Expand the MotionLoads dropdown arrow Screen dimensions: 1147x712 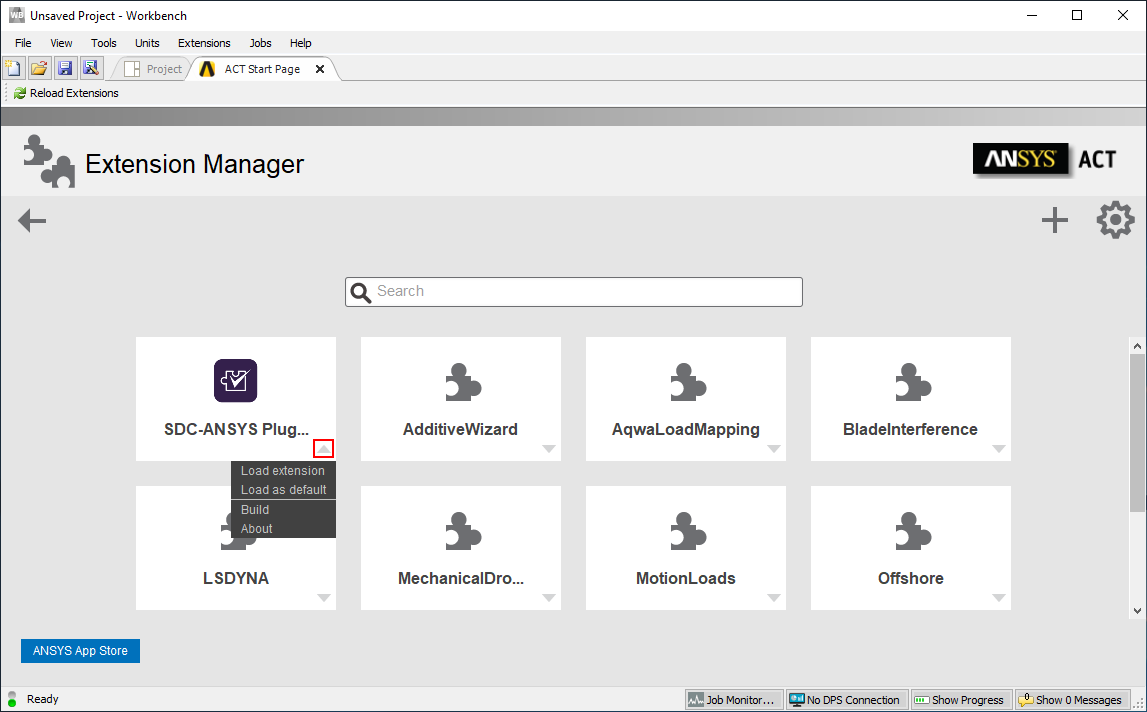tap(773, 598)
